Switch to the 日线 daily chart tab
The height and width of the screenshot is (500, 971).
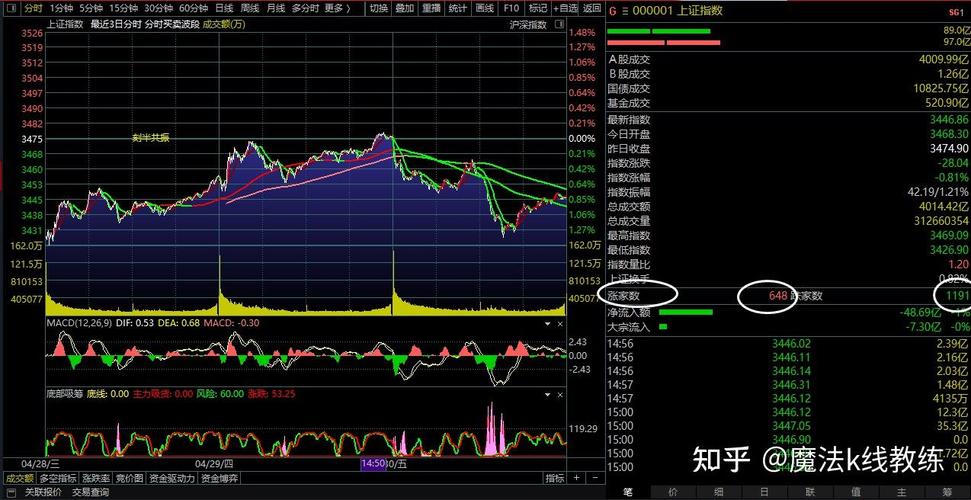224,8
